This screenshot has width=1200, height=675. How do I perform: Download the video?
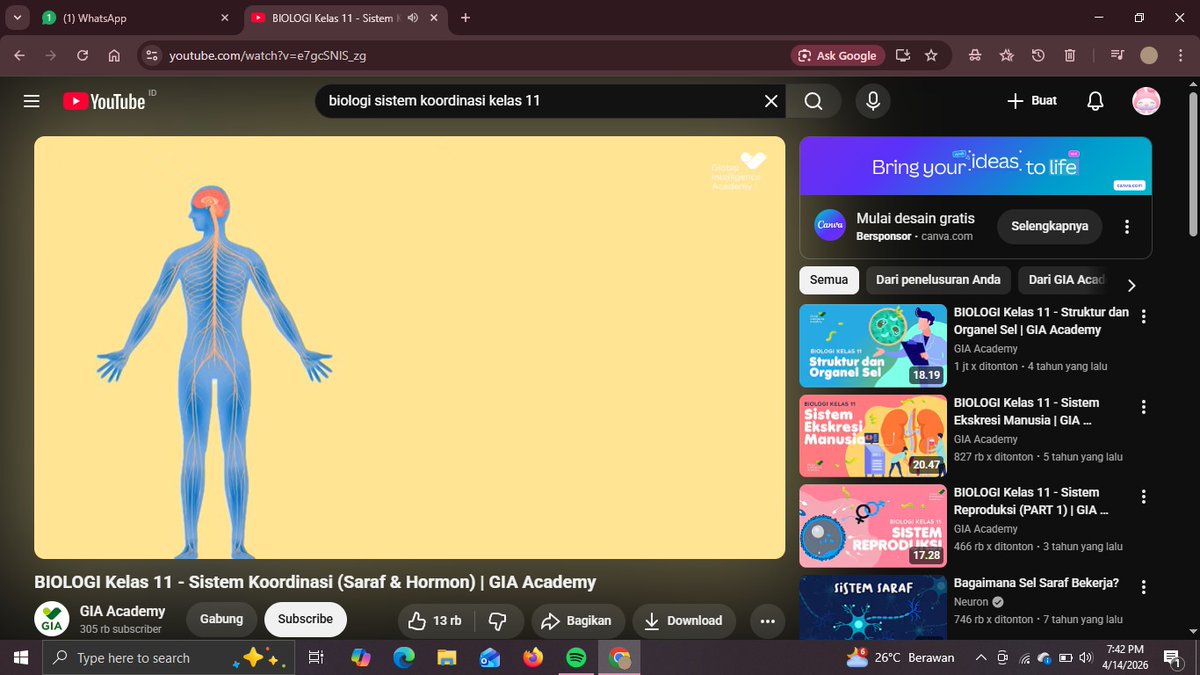684,621
